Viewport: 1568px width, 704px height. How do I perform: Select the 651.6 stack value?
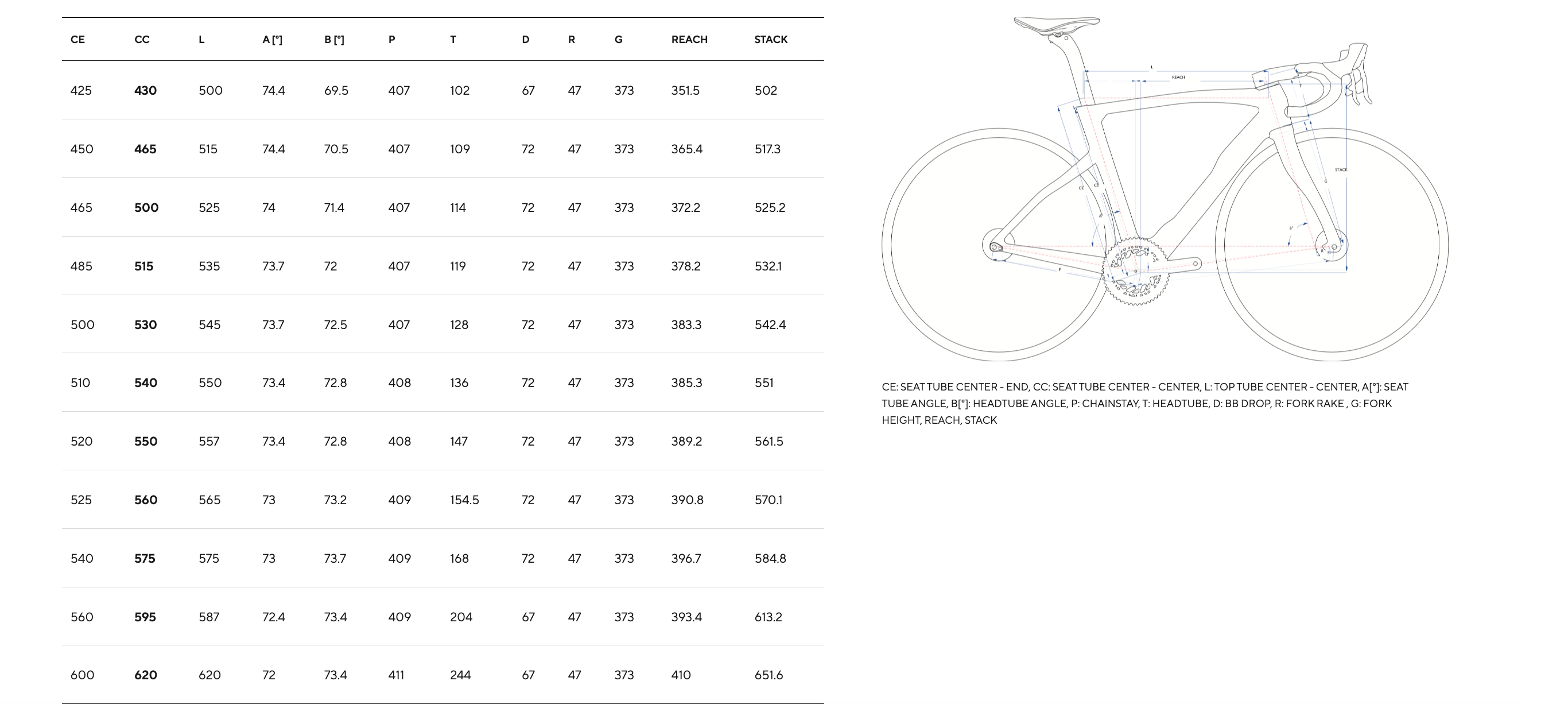coord(768,675)
